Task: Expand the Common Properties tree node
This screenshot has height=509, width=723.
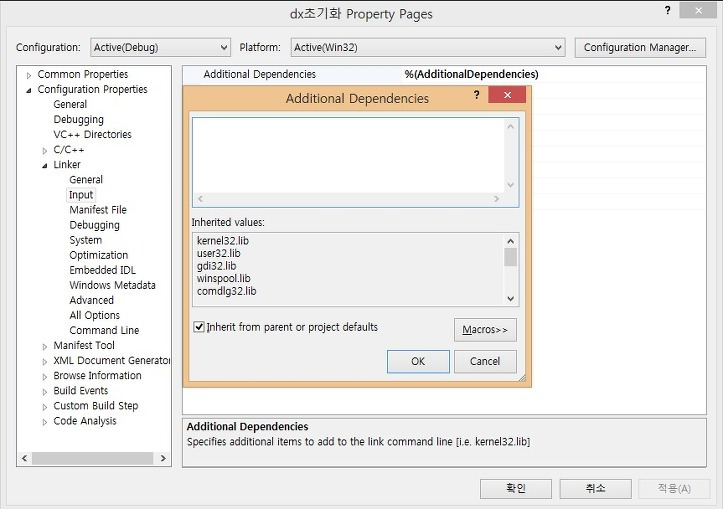Action: 29,75
